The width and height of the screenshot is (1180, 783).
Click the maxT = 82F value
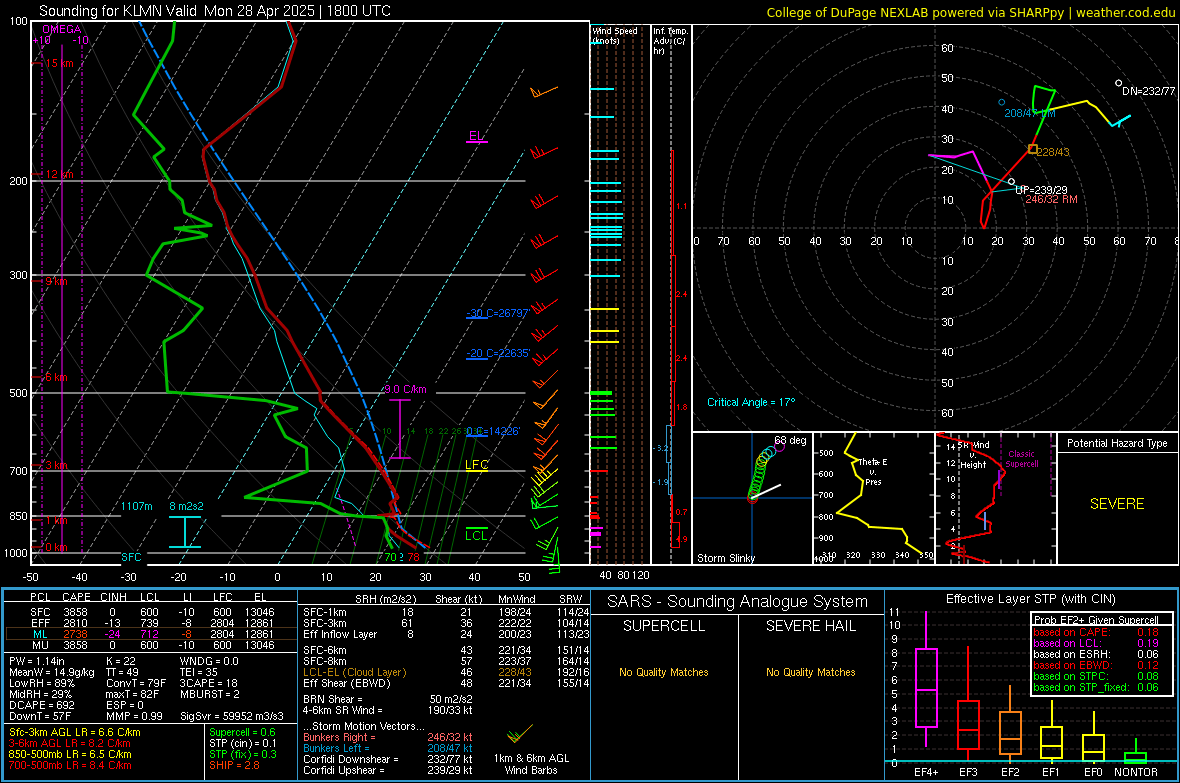tap(133, 694)
